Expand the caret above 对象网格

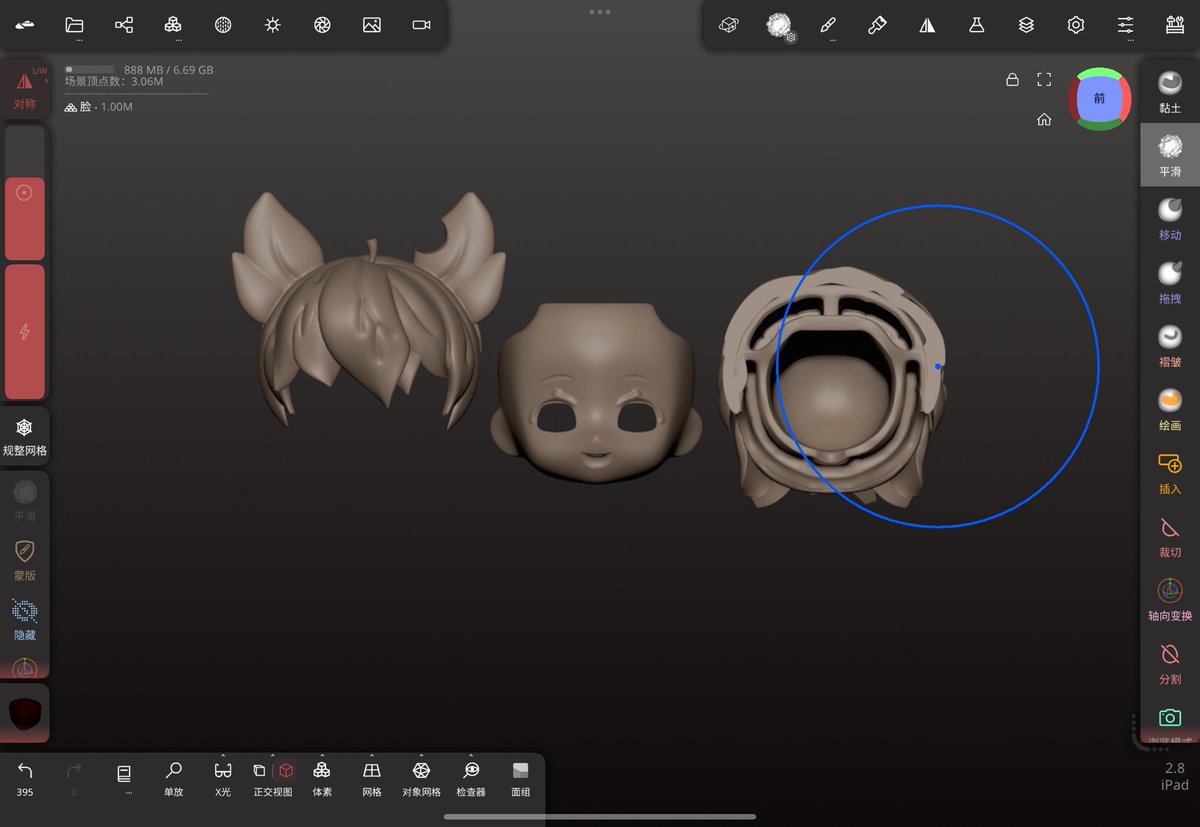pyautogui.click(x=421, y=756)
